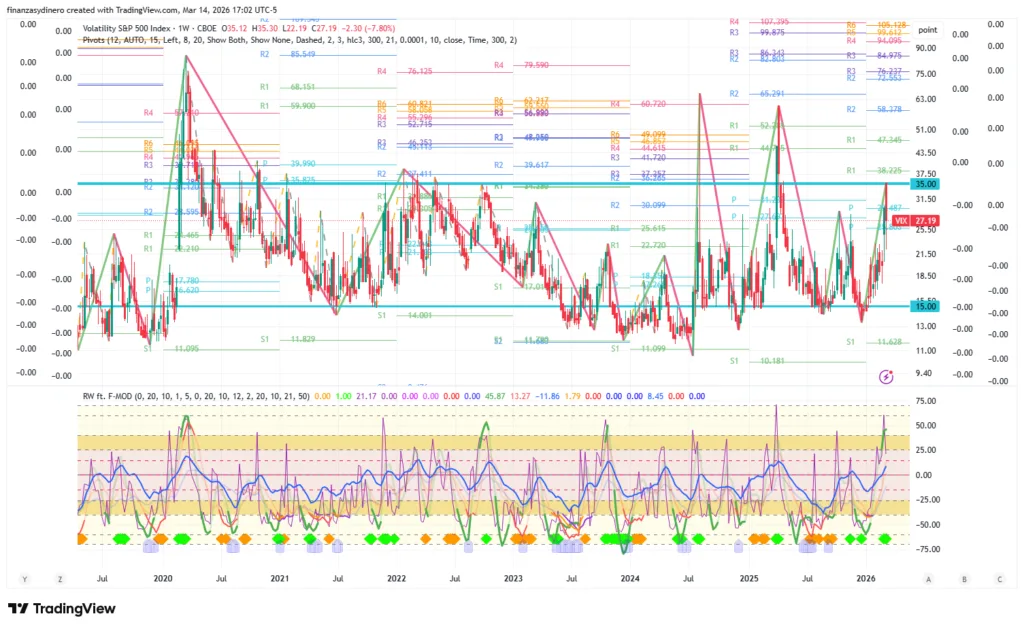The image size is (1024, 629).
Task: Click the 2026 year label on the time axis
Action: tap(865, 578)
